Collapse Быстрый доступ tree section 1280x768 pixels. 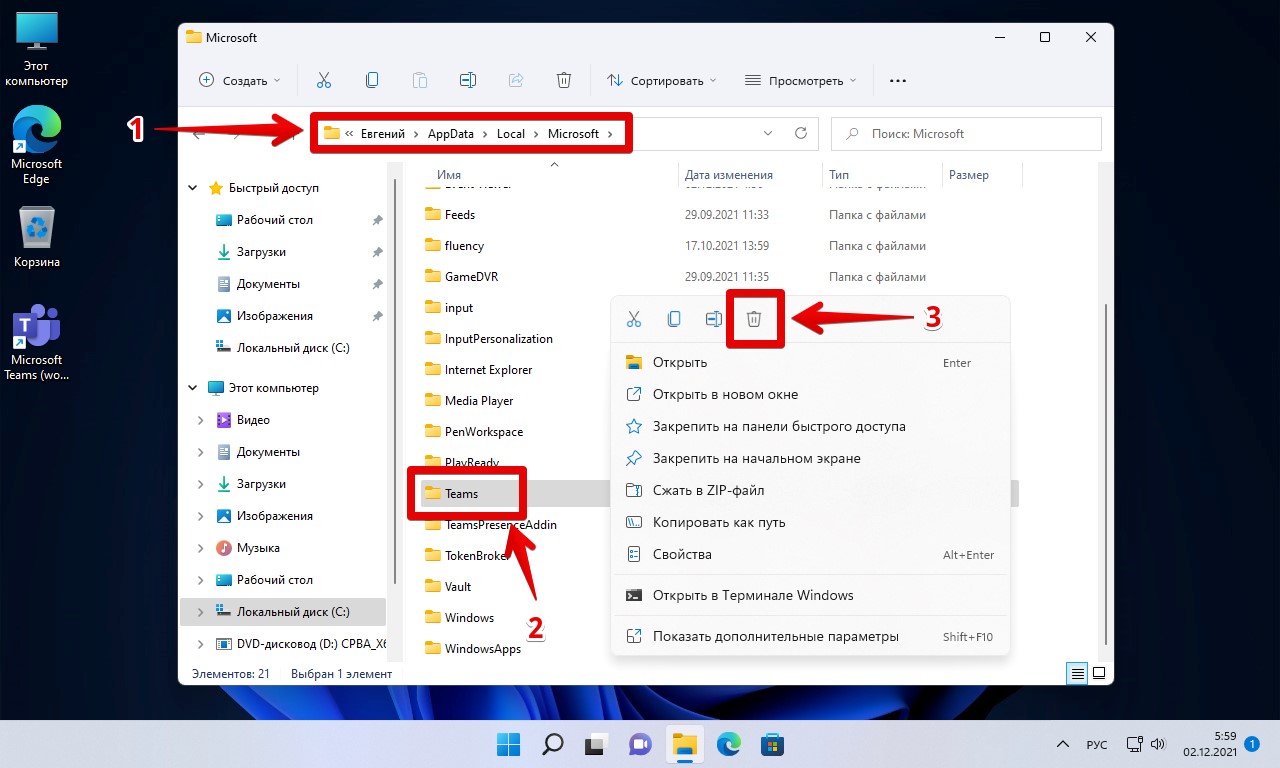(x=193, y=188)
